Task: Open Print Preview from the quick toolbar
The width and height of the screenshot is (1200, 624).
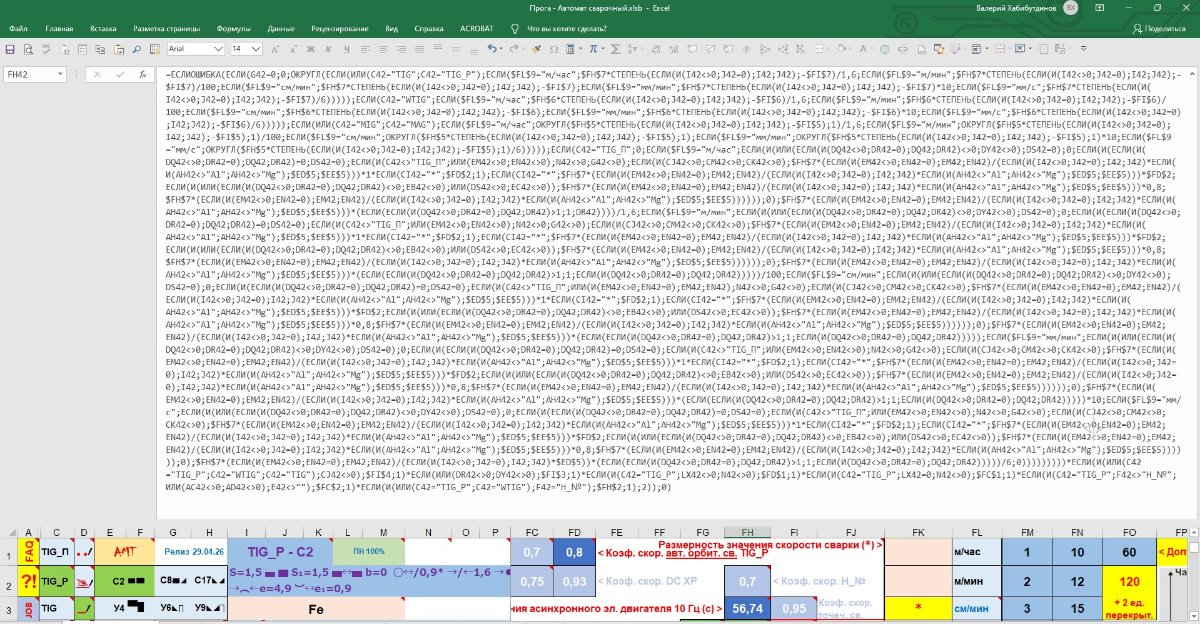Action: (x=28, y=48)
